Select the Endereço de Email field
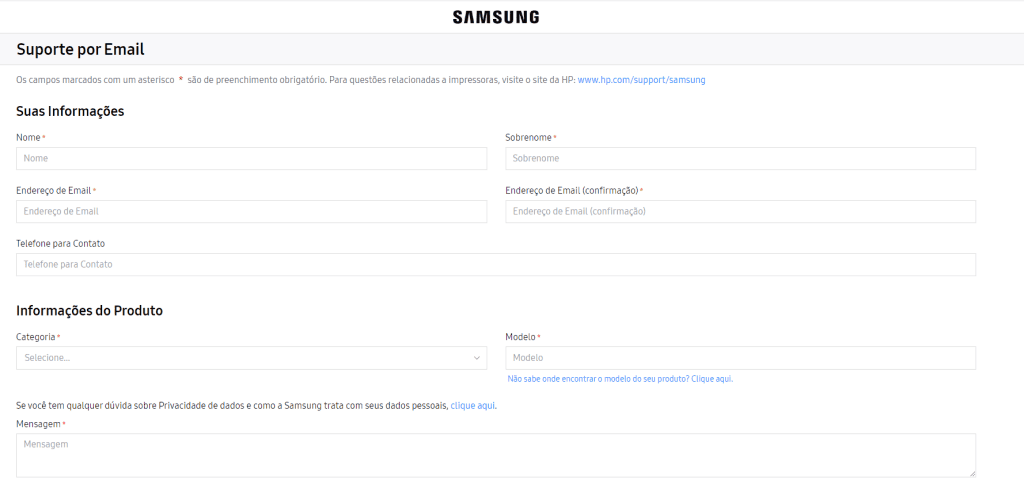Image resolution: width=1024 pixels, height=486 pixels. [251, 211]
